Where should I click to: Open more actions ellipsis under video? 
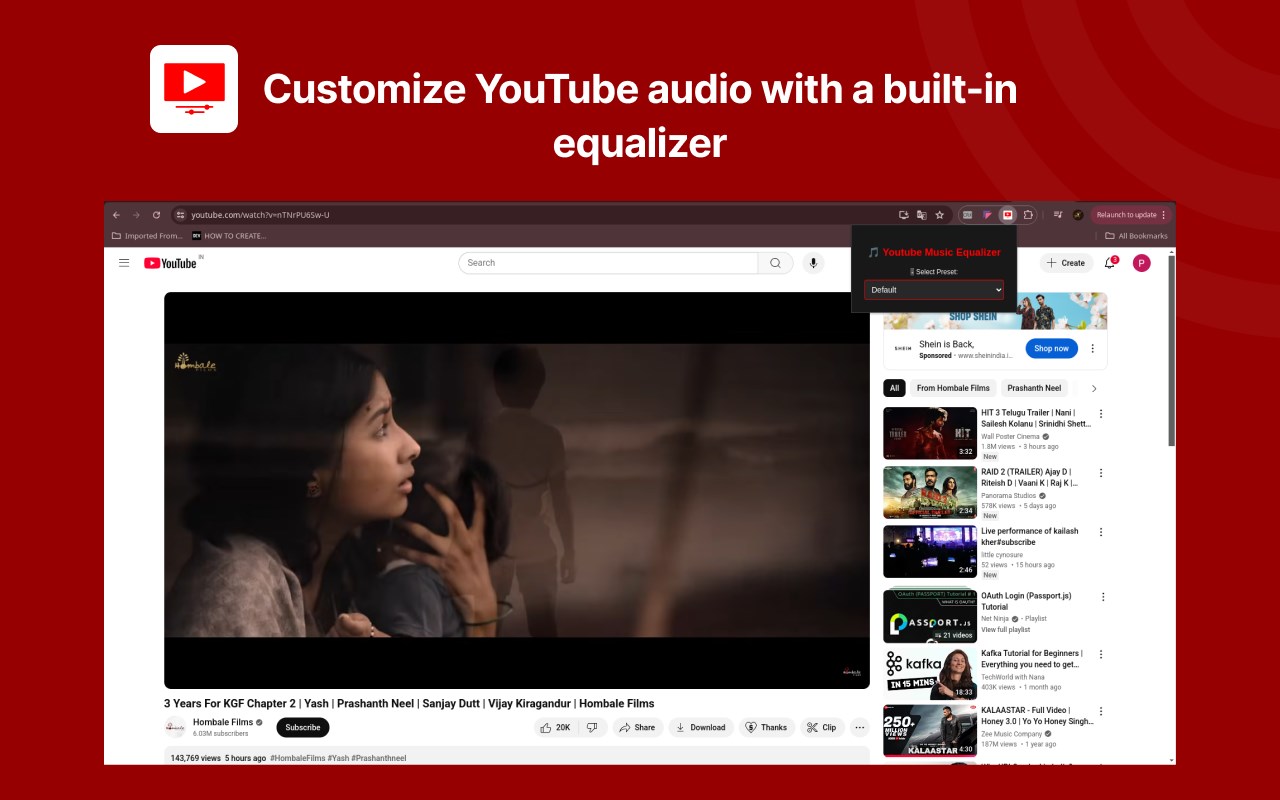coord(859,727)
